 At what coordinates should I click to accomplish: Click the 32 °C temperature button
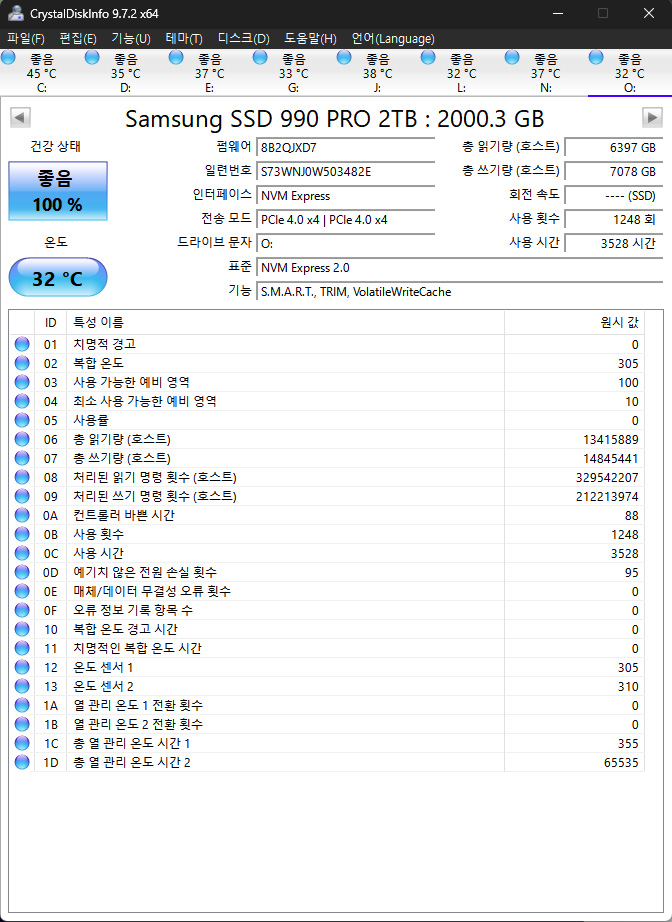click(x=58, y=278)
